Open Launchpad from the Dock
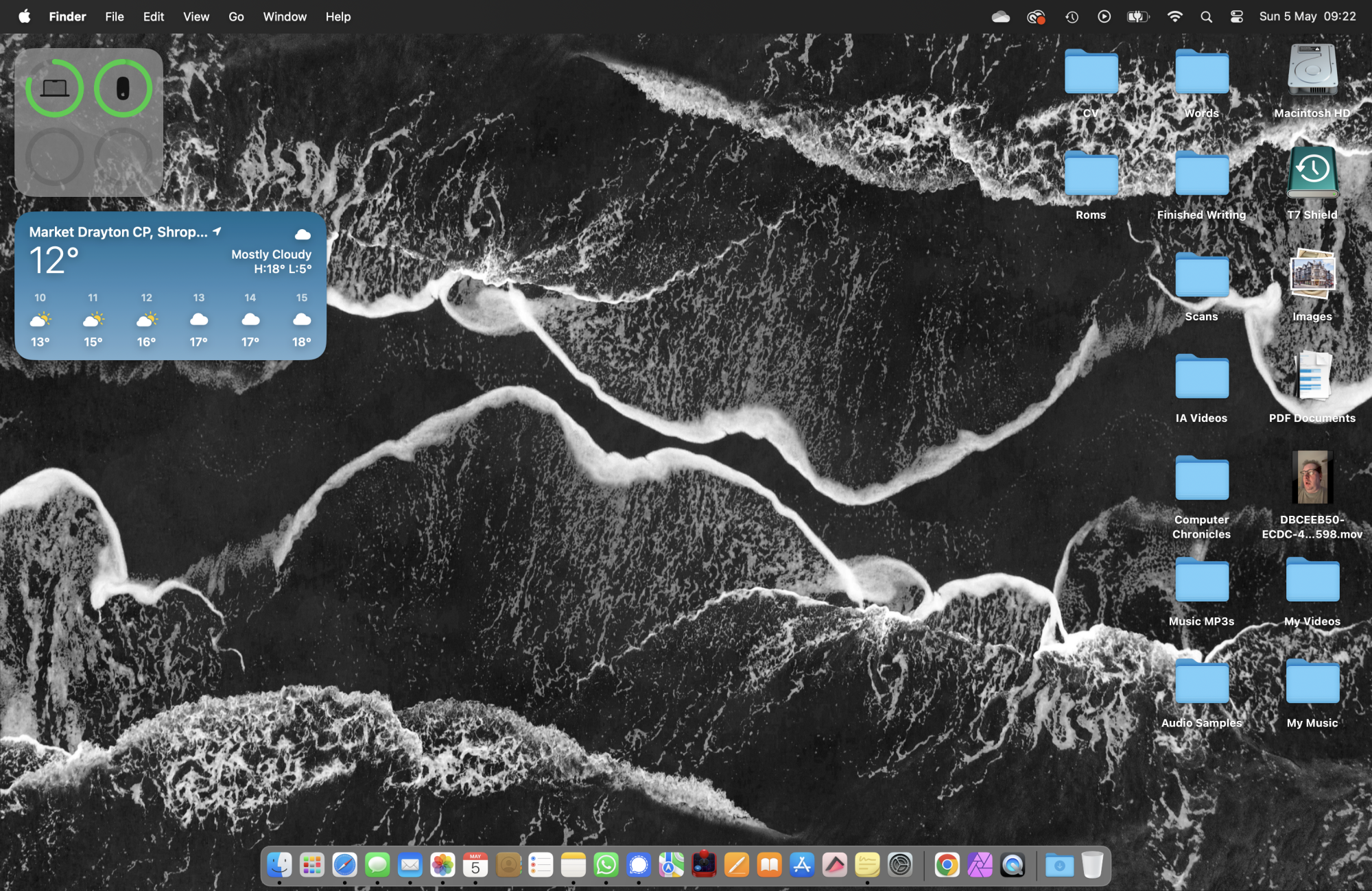 point(312,865)
